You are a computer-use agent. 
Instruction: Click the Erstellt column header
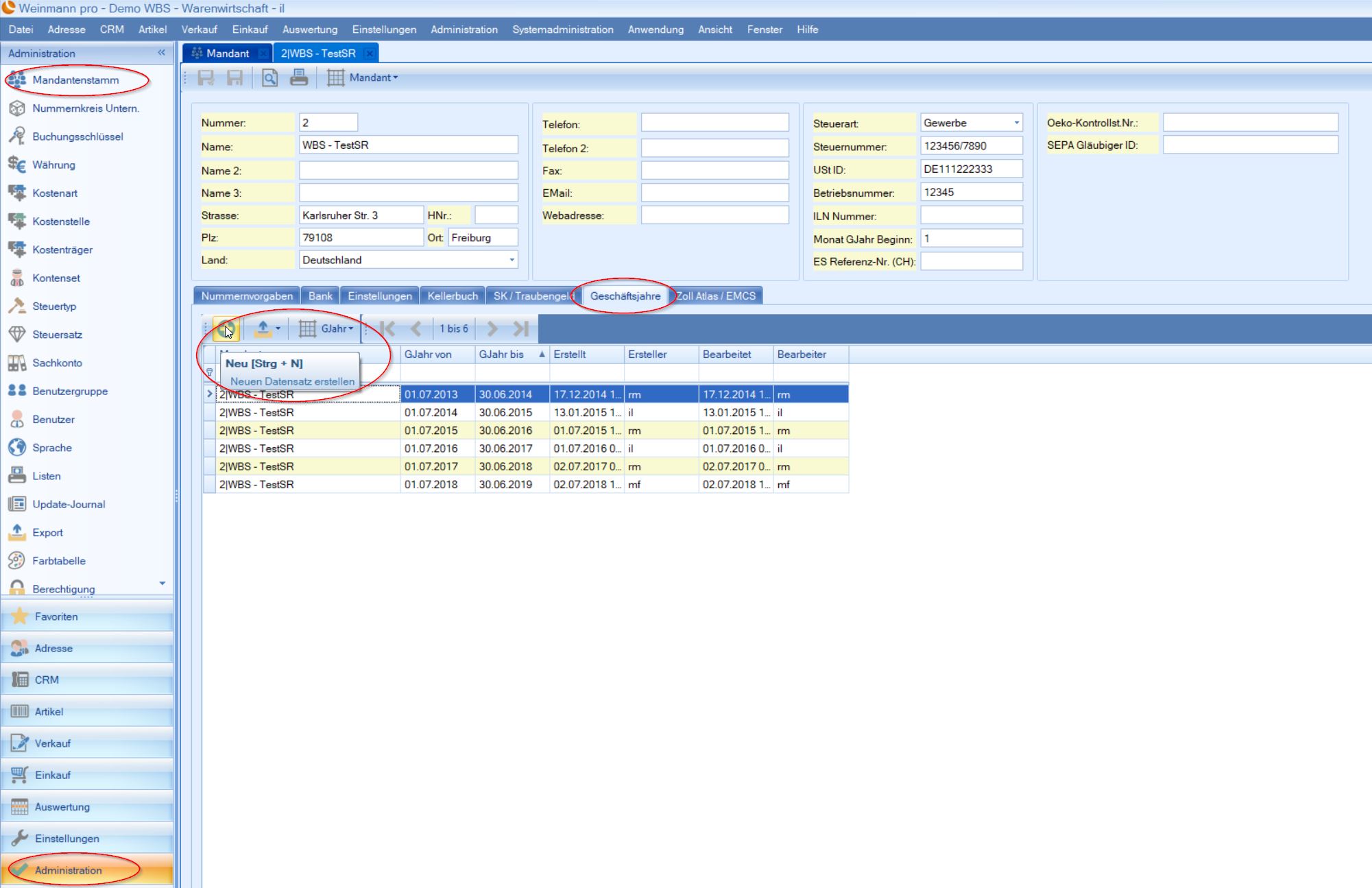[x=587, y=355]
